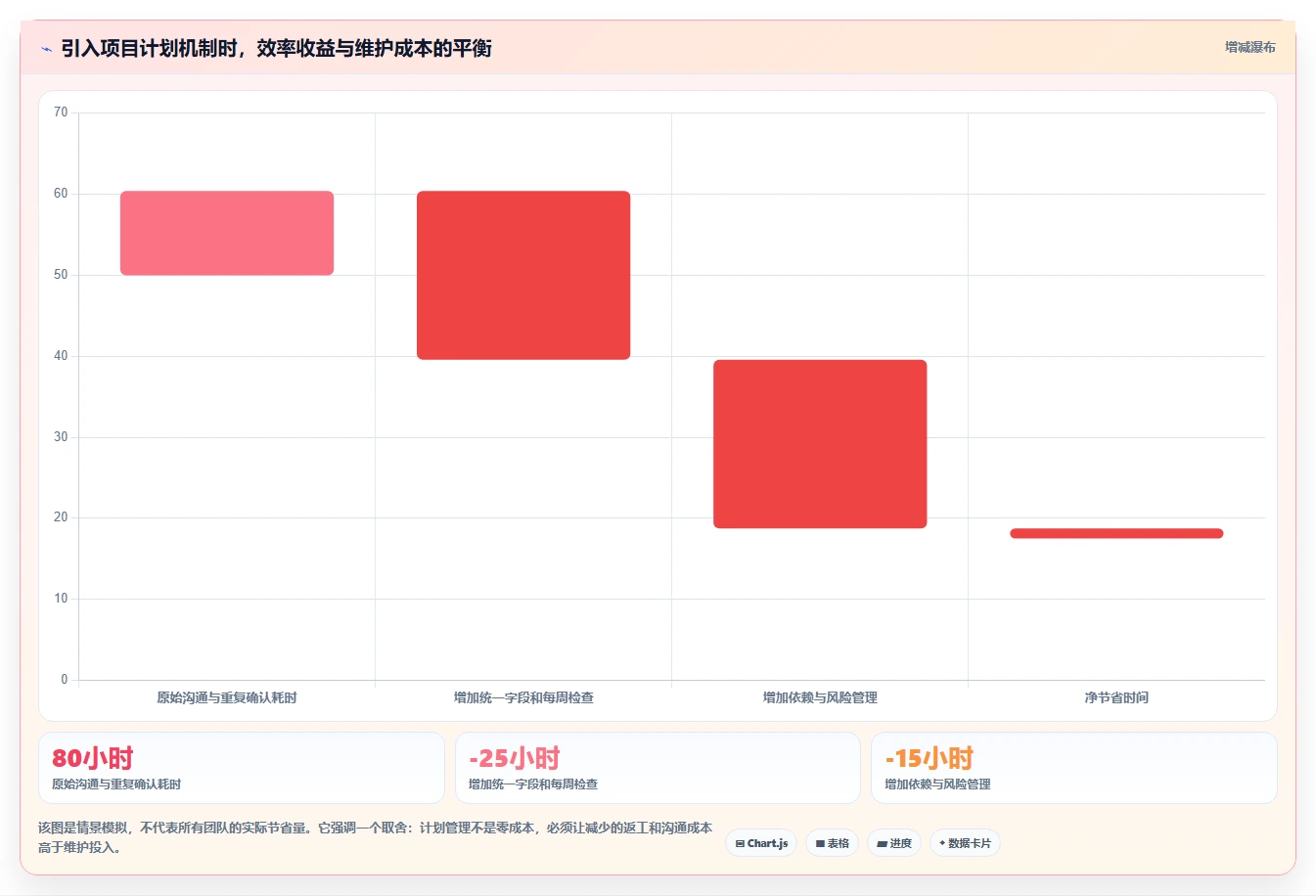Click the y-axis value 0

[x=65, y=680]
